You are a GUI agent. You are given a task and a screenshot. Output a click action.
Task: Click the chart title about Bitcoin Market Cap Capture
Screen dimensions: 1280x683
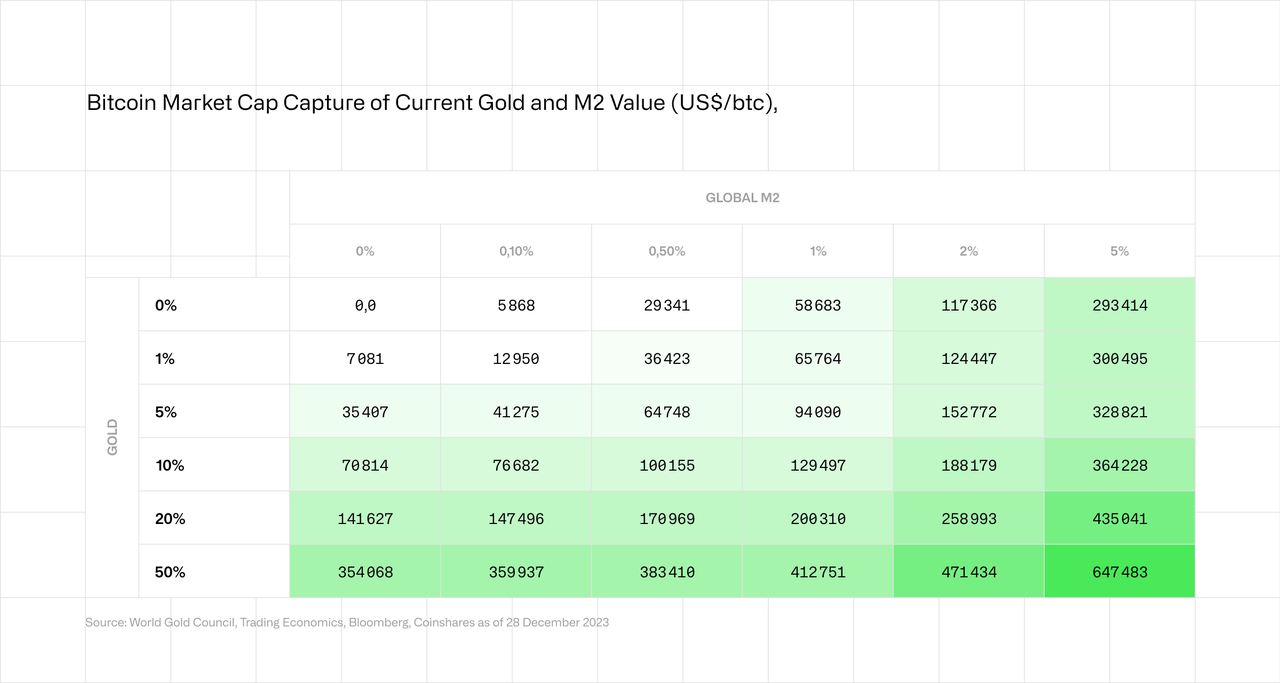pos(432,103)
